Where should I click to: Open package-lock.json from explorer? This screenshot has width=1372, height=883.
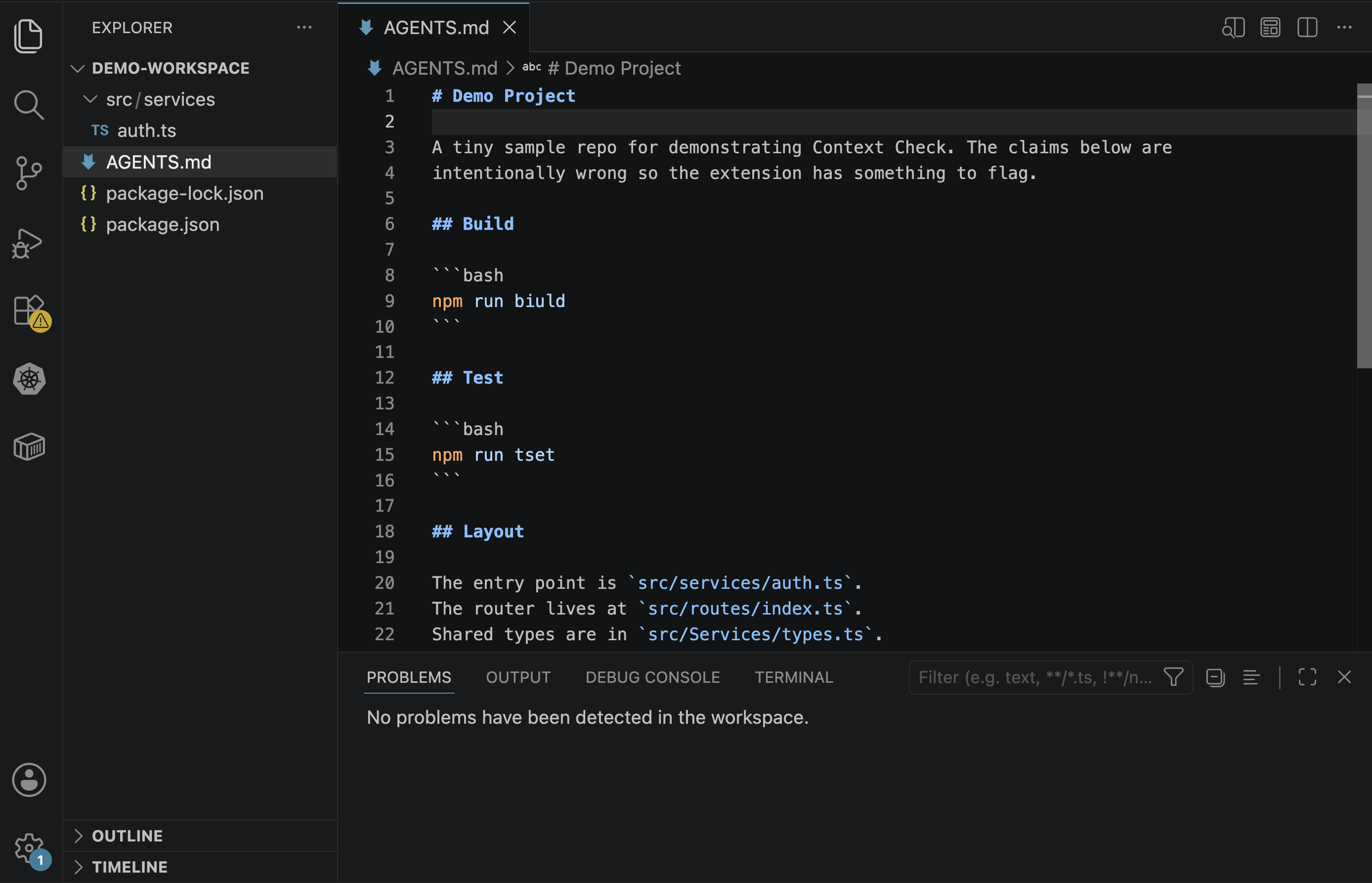click(200, 193)
